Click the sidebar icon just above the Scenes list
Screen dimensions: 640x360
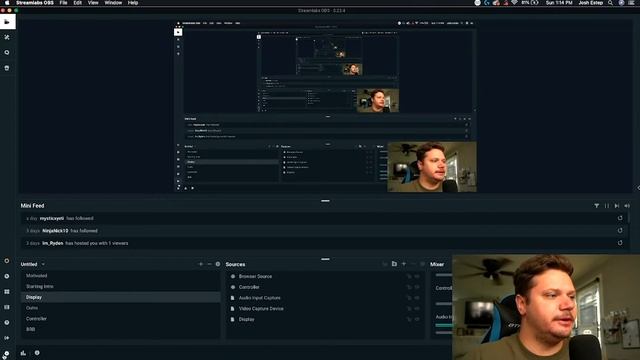tap(7, 261)
